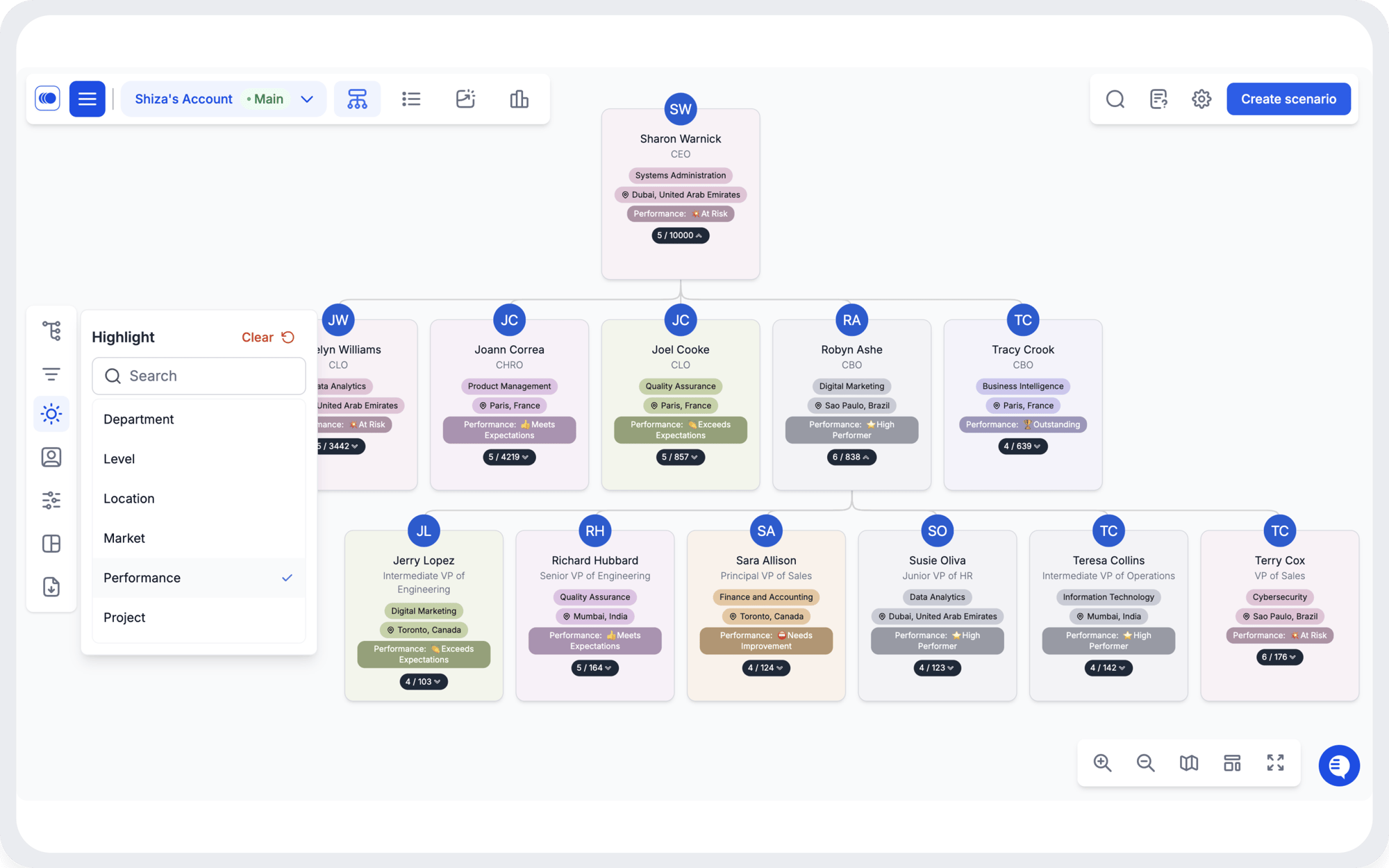The width and height of the screenshot is (1389, 868).
Task: Click Teresa Collins's Information Technology tag
Action: tap(1108, 597)
